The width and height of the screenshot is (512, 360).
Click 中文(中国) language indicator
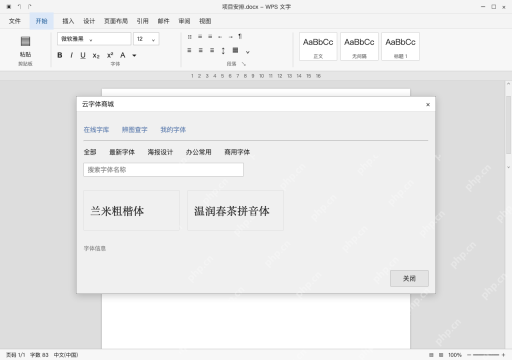pyautogui.click(x=66, y=355)
